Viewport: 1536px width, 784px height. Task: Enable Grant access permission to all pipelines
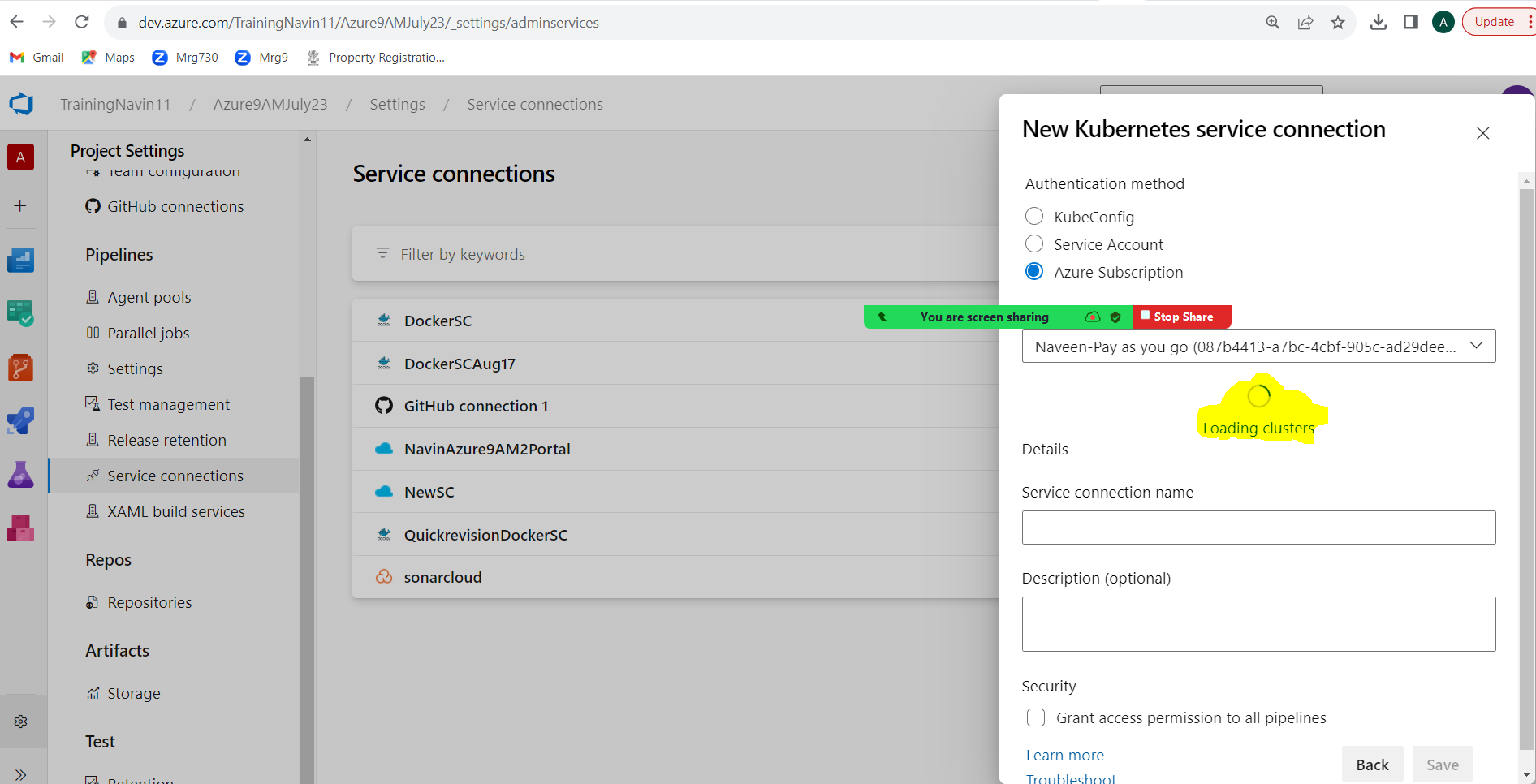pyautogui.click(x=1036, y=717)
